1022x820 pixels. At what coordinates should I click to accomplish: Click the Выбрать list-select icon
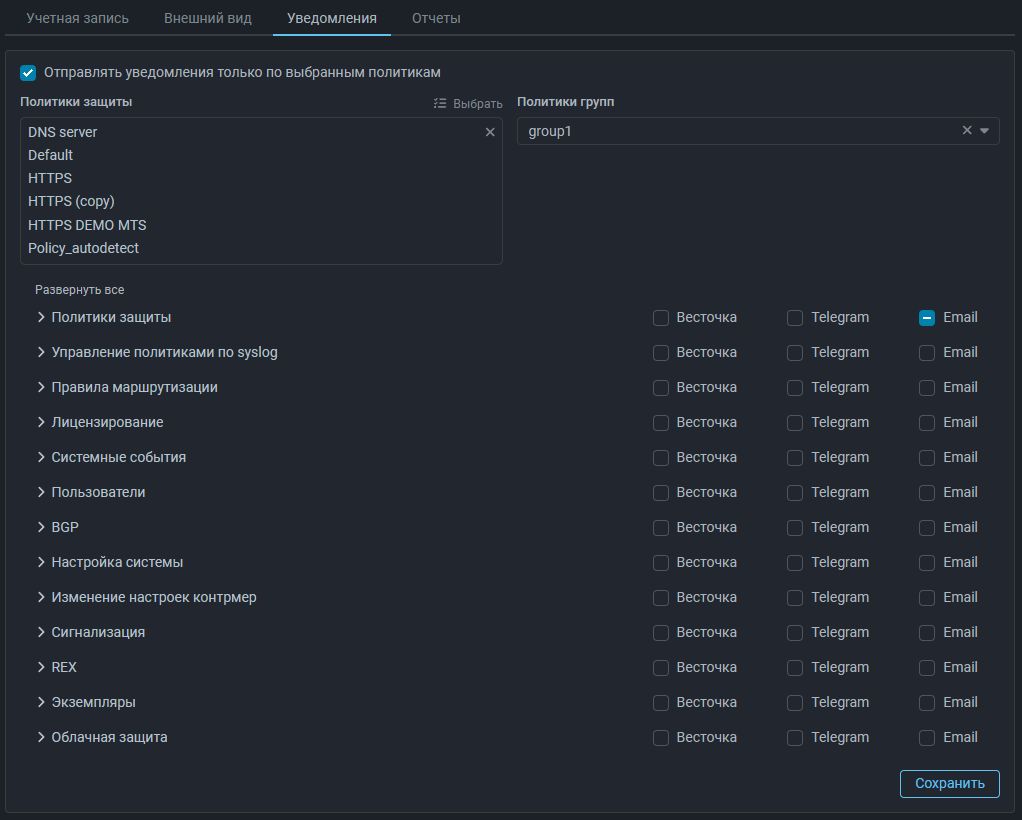pos(440,103)
